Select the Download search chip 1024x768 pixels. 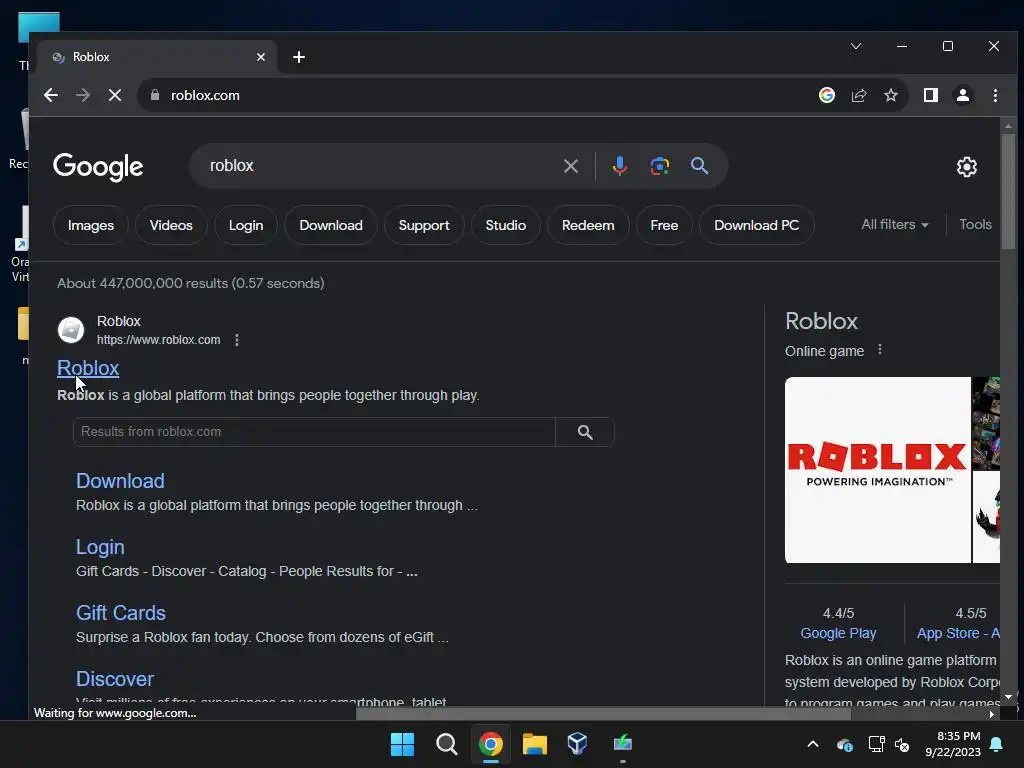click(x=331, y=225)
